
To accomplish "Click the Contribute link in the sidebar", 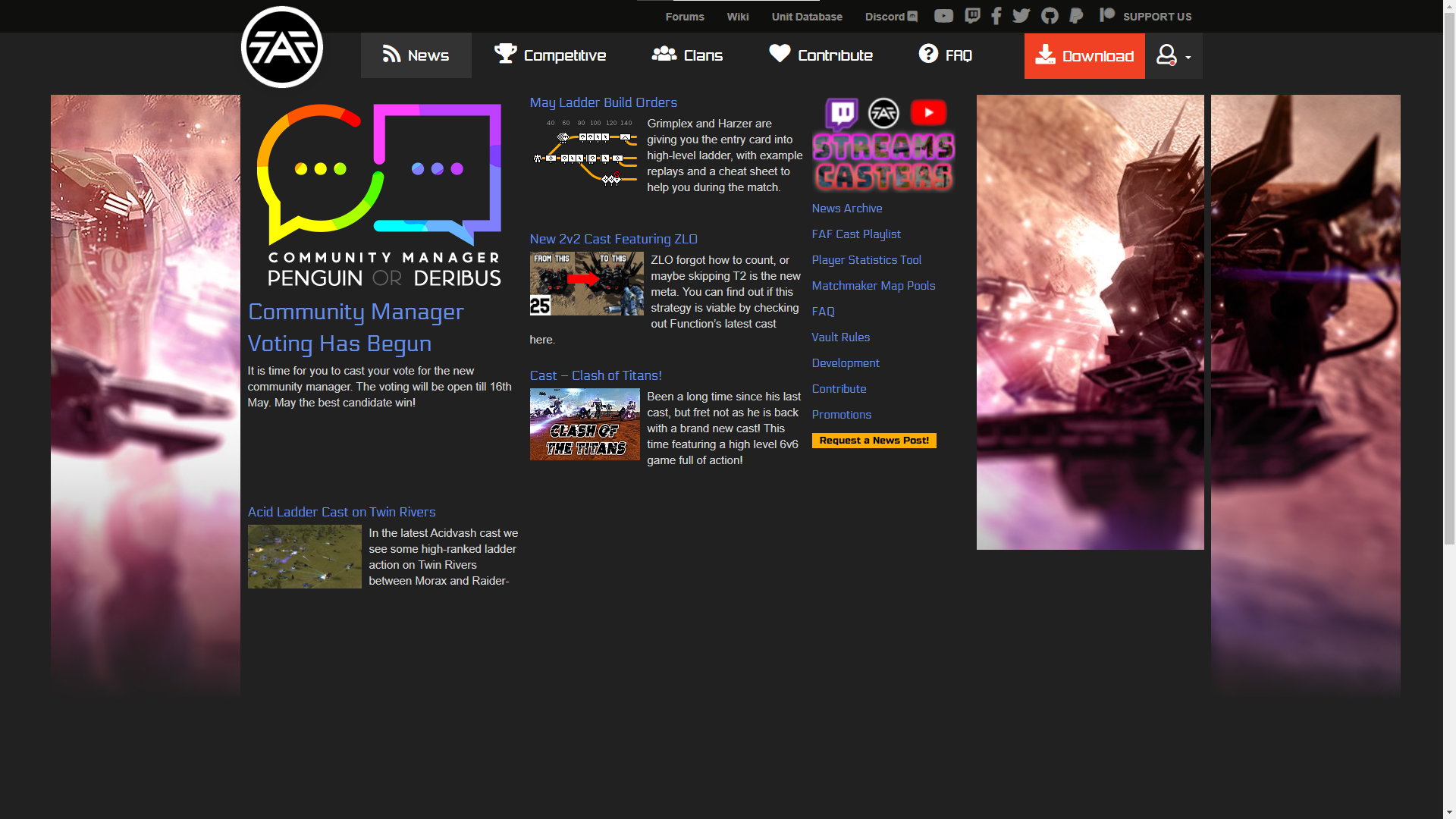I will 839,389.
